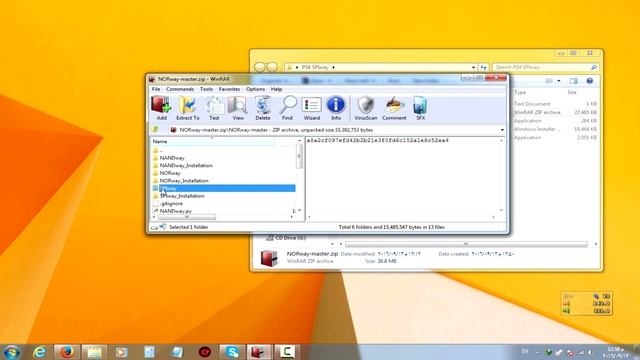Click the file list horizontal scrollbar thumb
The height and width of the screenshot is (360, 640).
click(187, 217)
